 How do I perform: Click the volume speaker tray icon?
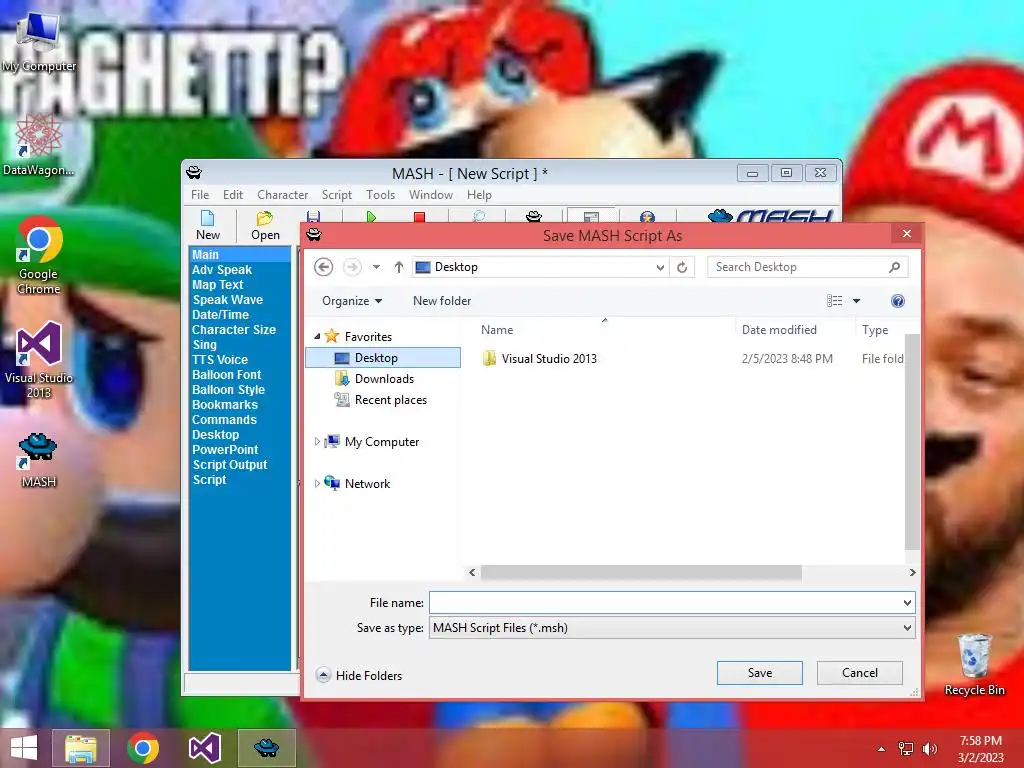930,749
